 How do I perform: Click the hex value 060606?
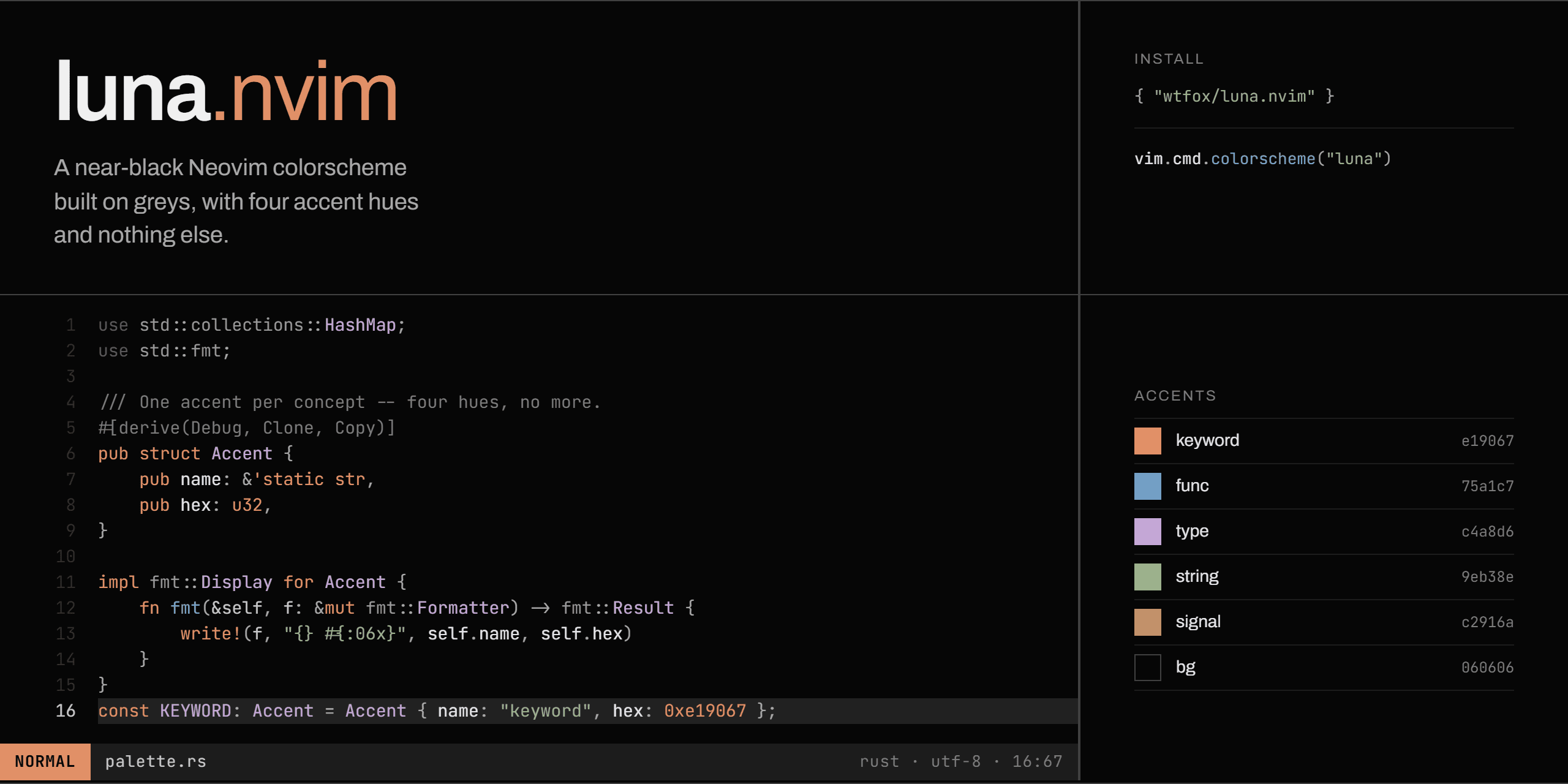[1487, 668]
